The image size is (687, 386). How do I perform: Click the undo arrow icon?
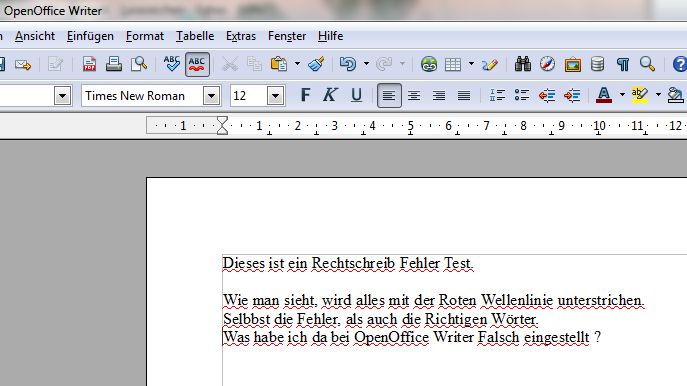[348, 64]
